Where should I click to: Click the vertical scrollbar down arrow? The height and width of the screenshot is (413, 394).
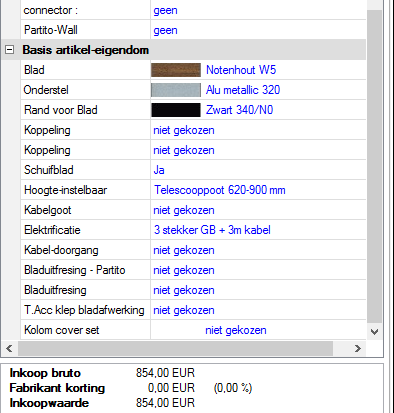point(374,332)
